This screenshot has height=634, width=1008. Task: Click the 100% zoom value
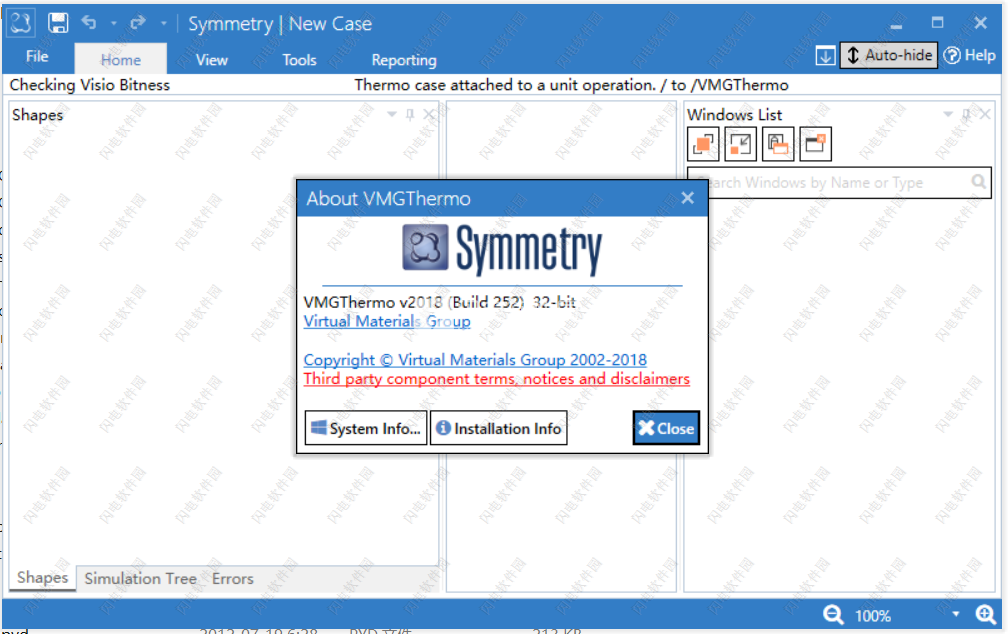click(x=872, y=616)
